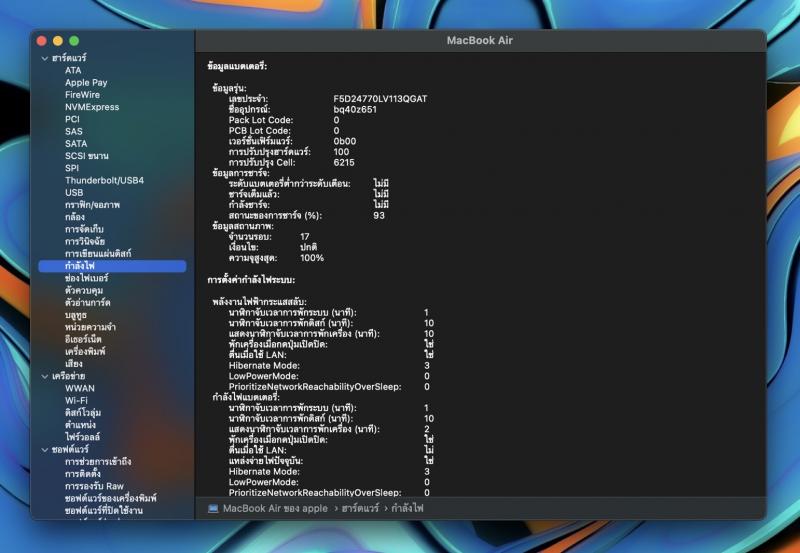Open ตัวอ่านการ์ด entry
800x553 pixels.
coord(88,303)
